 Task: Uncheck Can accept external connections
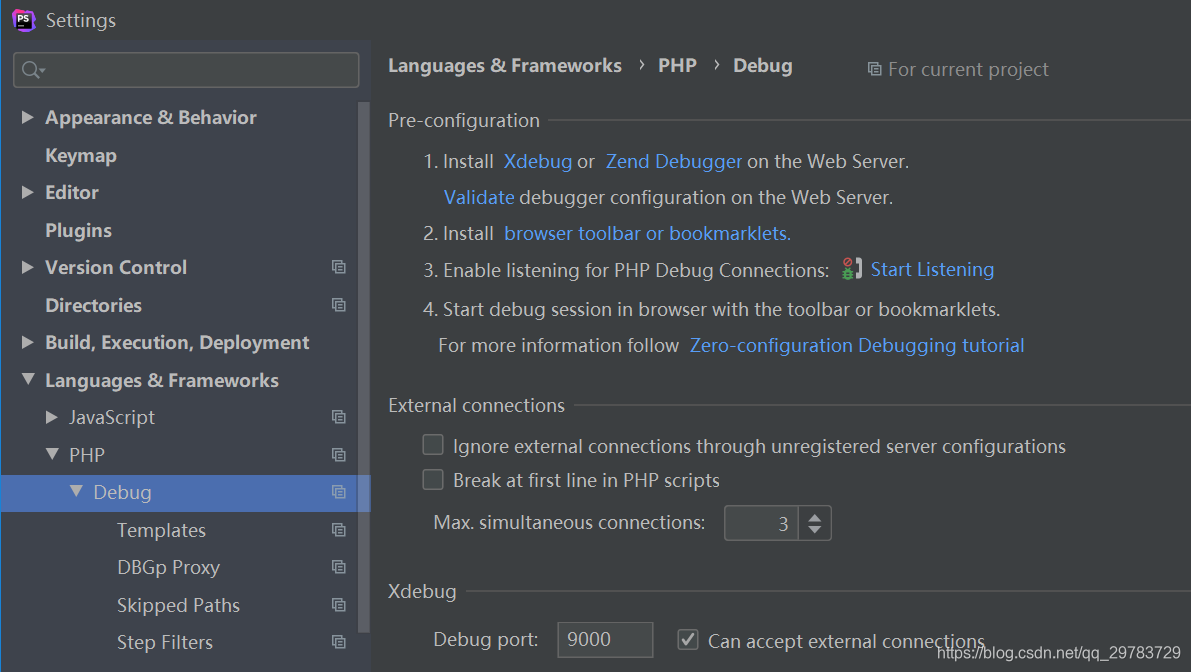click(x=688, y=639)
